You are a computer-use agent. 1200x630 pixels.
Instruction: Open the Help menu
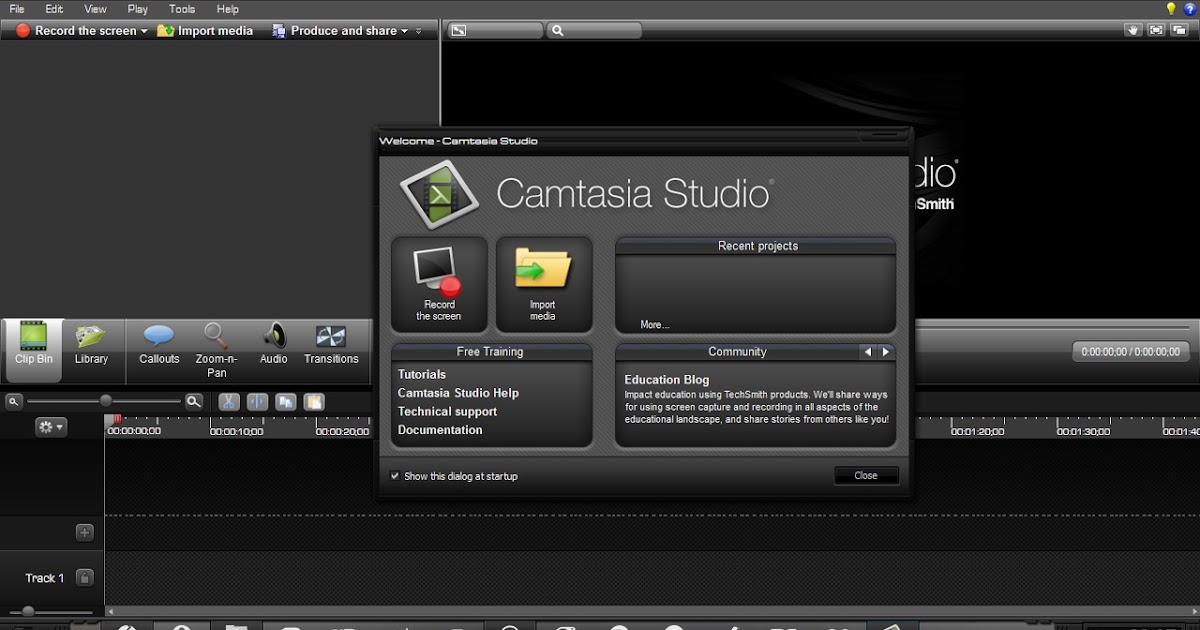click(x=228, y=9)
